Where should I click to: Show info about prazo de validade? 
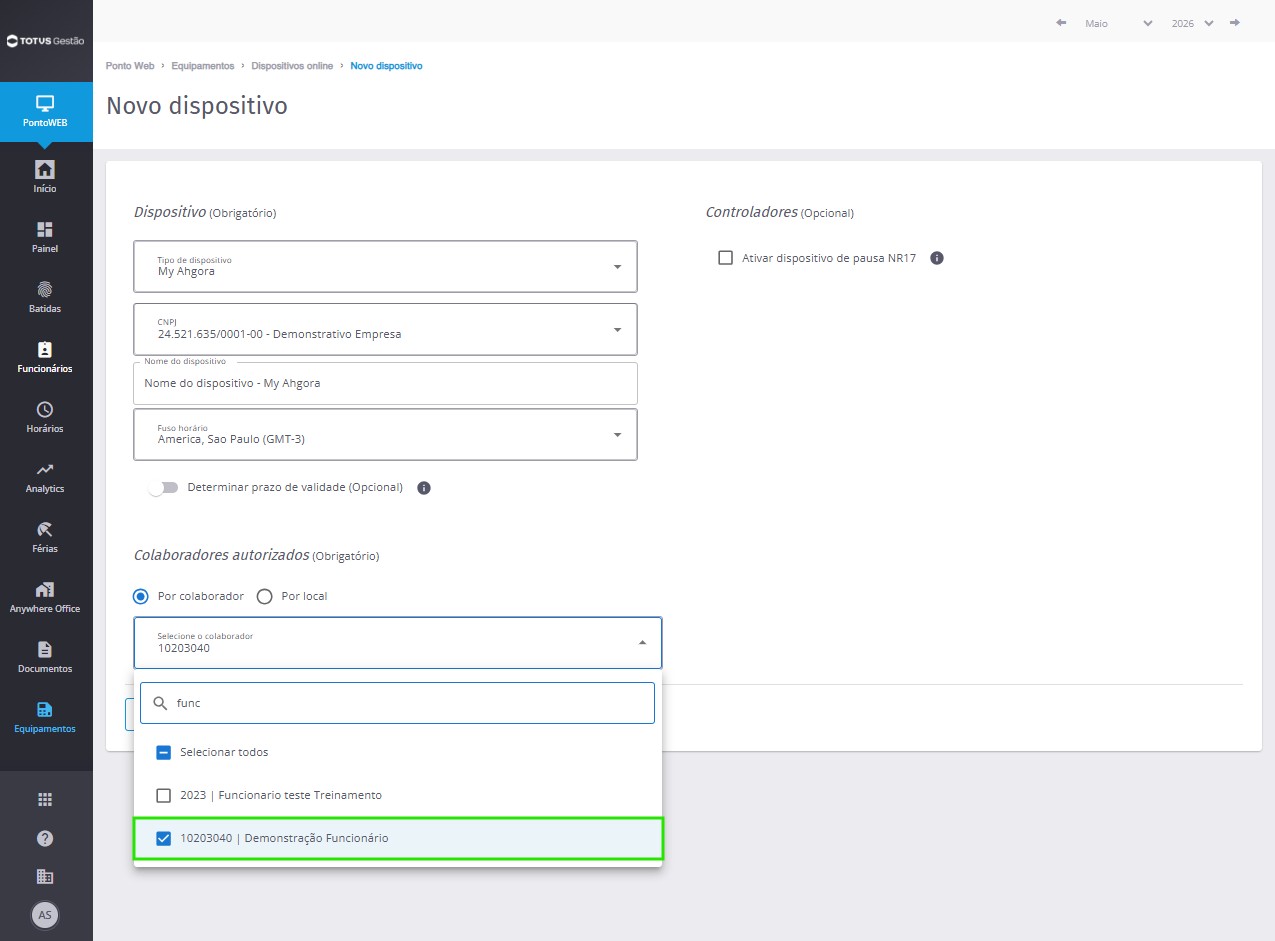click(424, 488)
